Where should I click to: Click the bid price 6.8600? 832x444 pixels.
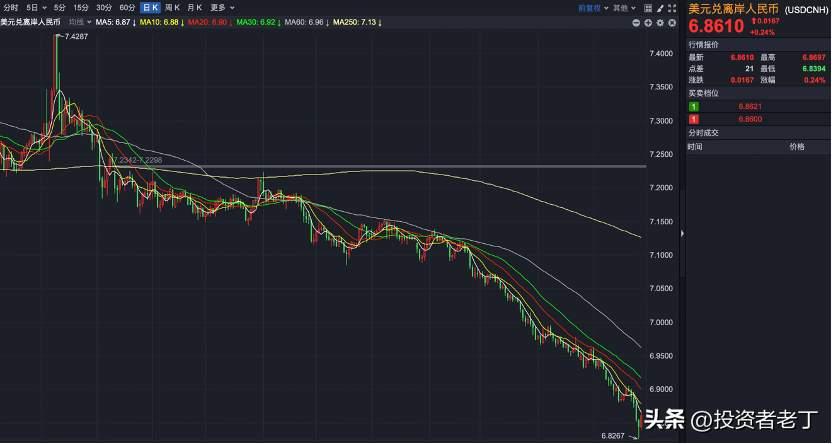point(750,119)
